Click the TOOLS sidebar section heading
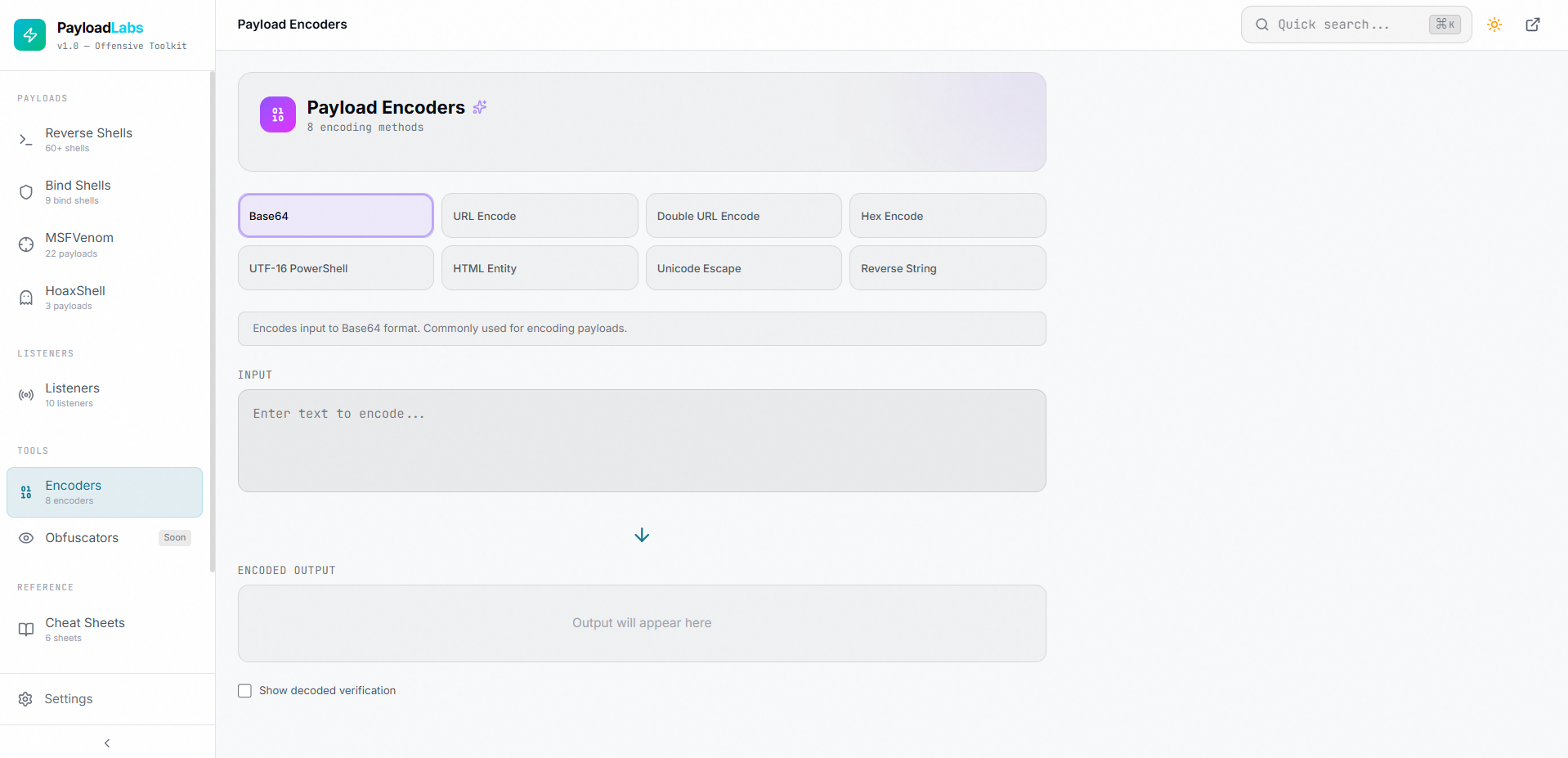The width and height of the screenshot is (1568, 758). (x=33, y=451)
